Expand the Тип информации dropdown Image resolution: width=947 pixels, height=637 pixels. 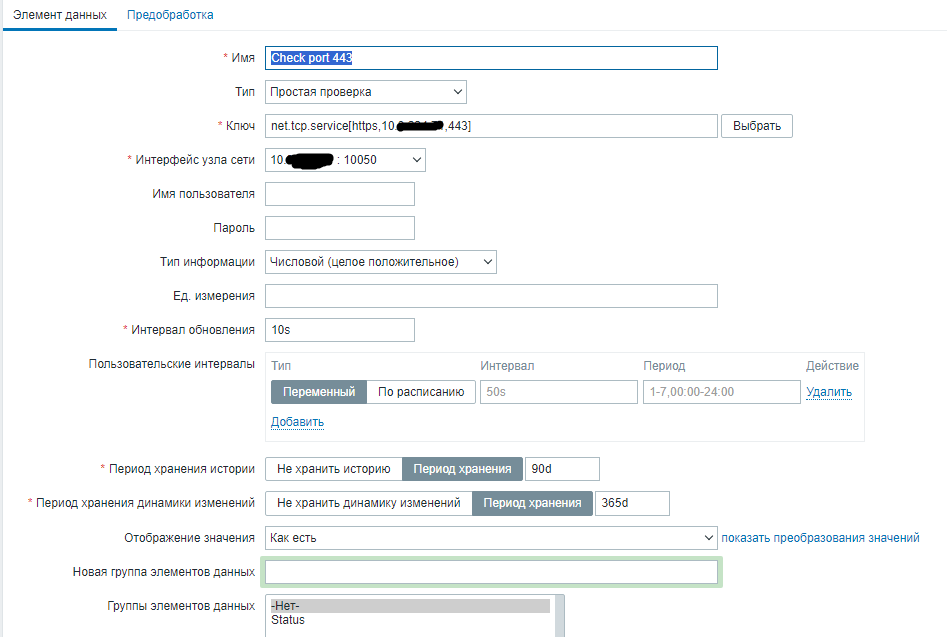[x=381, y=262]
